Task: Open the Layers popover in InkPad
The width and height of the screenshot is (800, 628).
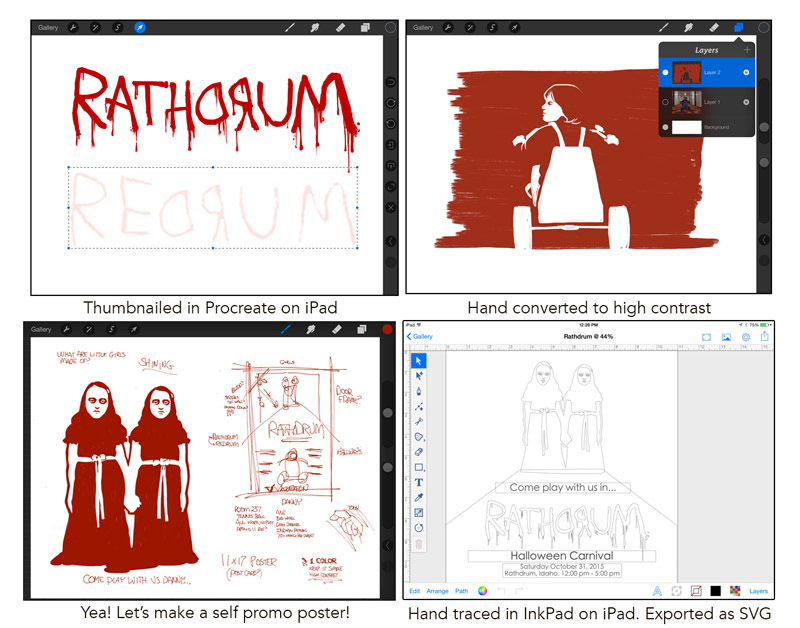Action: coord(759,591)
